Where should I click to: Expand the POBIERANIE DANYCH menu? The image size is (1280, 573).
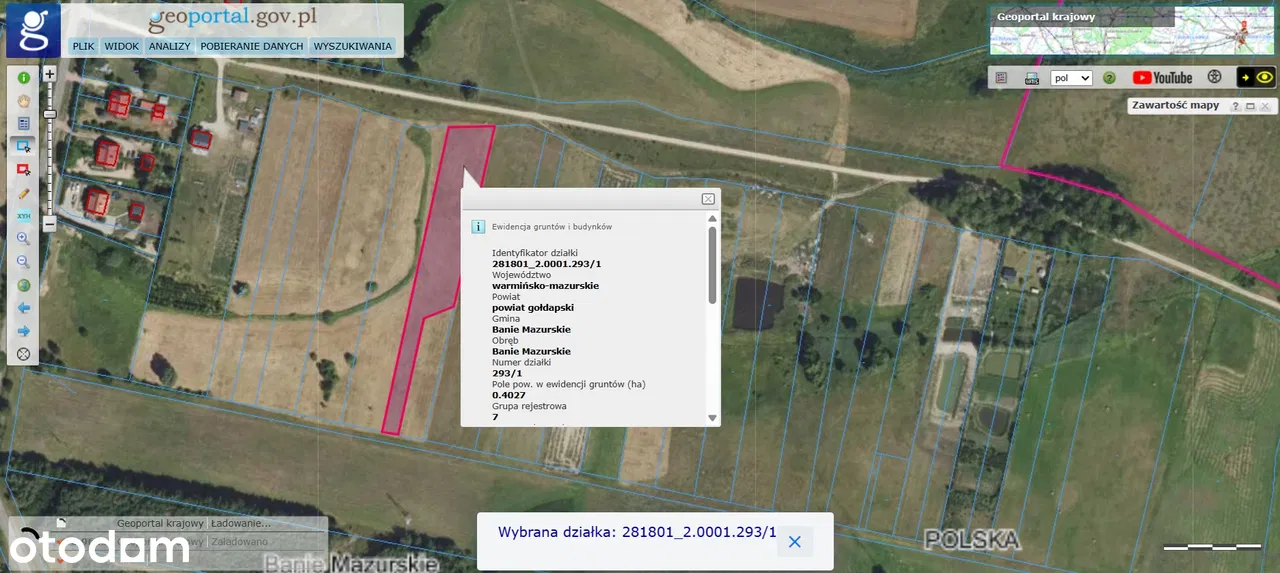pyautogui.click(x=251, y=46)
